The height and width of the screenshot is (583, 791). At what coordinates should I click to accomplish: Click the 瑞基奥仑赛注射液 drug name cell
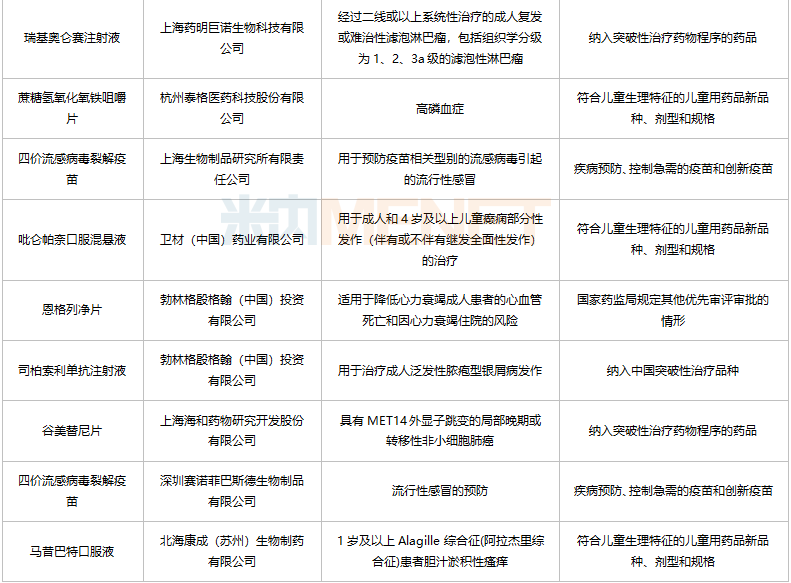72,38
